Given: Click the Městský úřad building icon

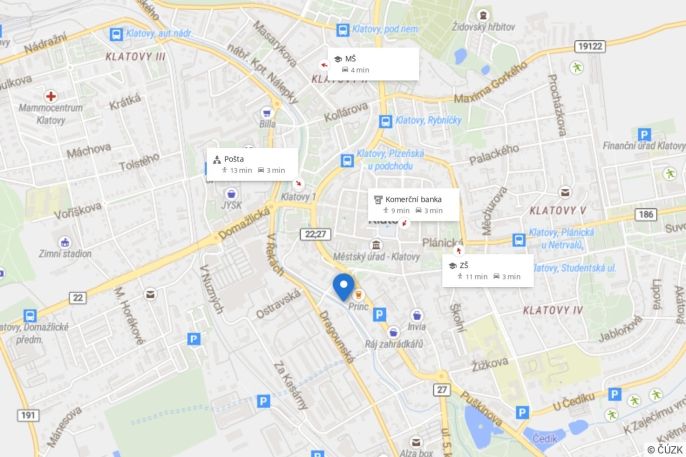Looking at the screenshot, I should (x=376, y=245).
